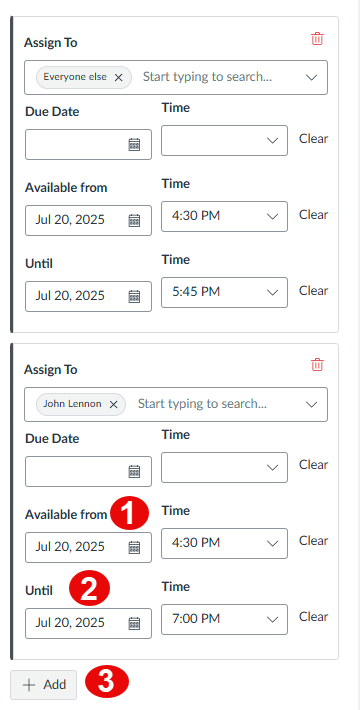This screenshot has height=710, width=360.
Task: Remove the Everyone else assignee tag
Action: (x=119, y=77)
